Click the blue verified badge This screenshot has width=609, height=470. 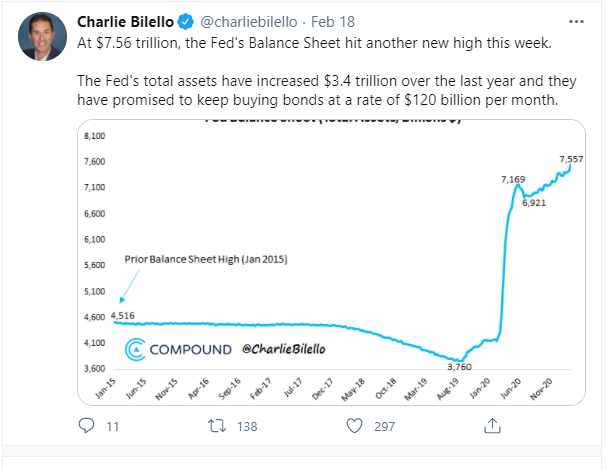pos(185,21)
